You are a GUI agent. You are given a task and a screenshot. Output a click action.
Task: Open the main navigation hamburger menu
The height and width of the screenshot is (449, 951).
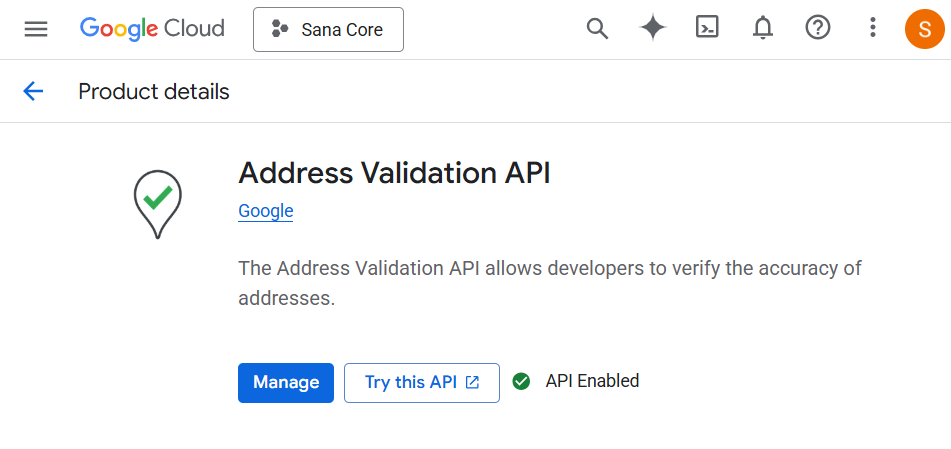[x=36, y=29]
